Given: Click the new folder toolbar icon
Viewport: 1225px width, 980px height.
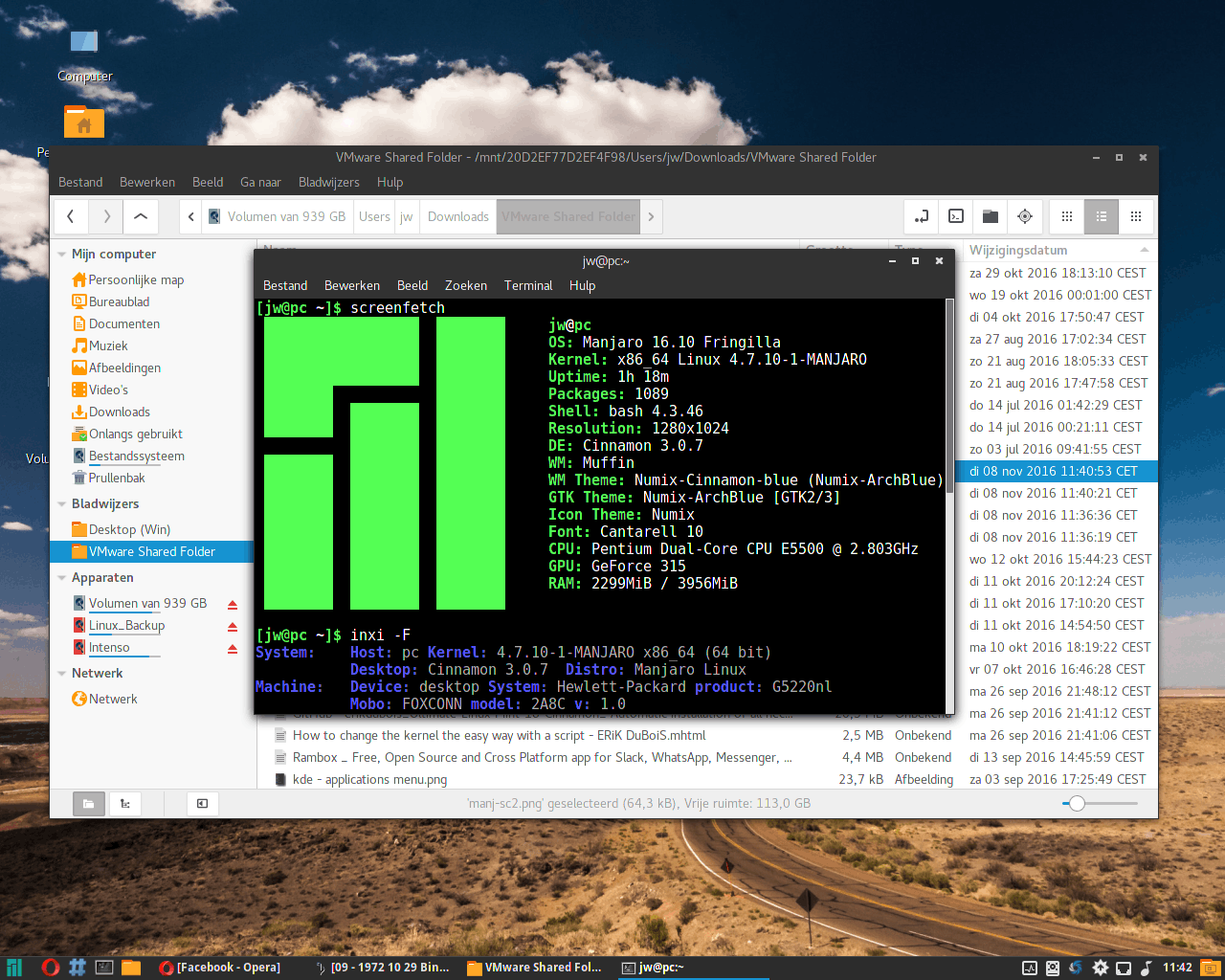Looking at the screenshot, I should click(991, 216).
